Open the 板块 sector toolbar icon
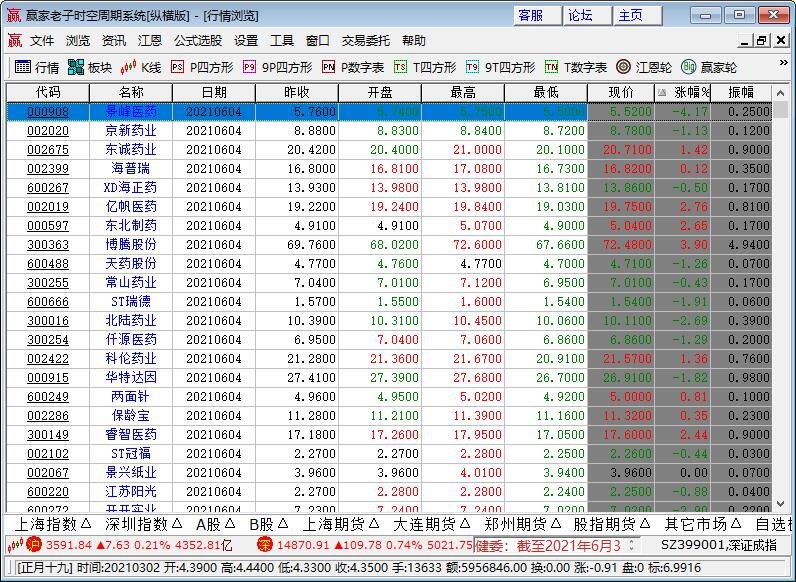The width and height of the screenshot is (796, 582). click(89, 67)
